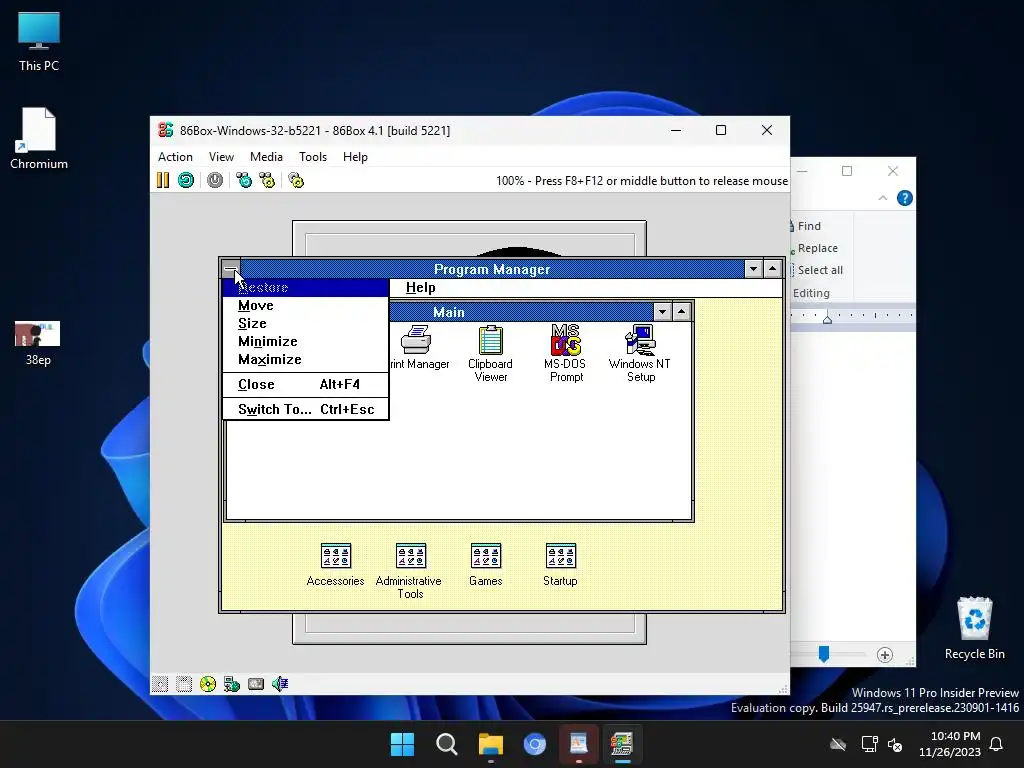The height and width of the screenshot is (768, 1024).
Task: Choose Move from the control menu
Action: point(305,306)
